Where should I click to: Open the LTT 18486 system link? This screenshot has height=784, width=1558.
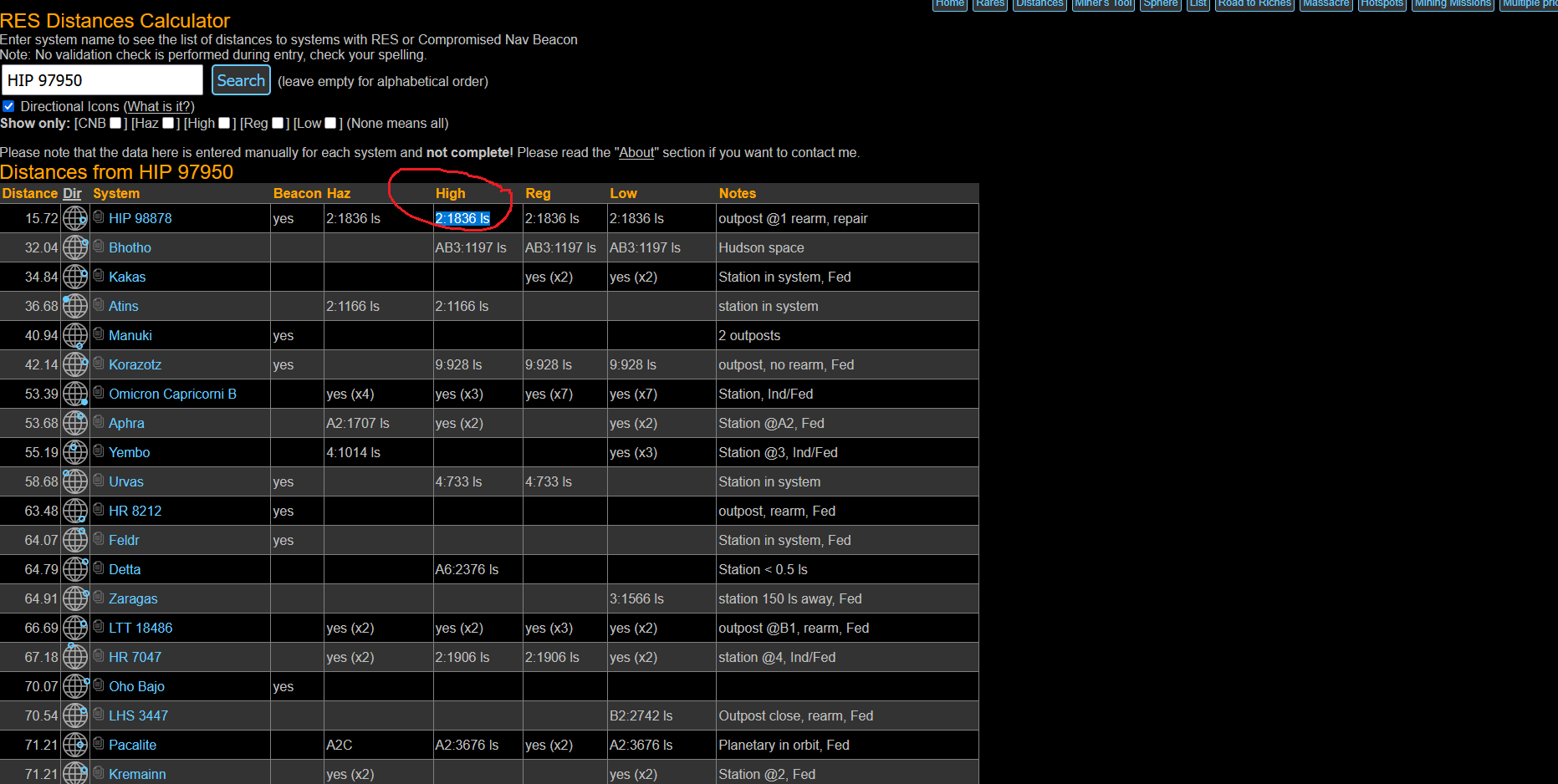coord(140,628)
